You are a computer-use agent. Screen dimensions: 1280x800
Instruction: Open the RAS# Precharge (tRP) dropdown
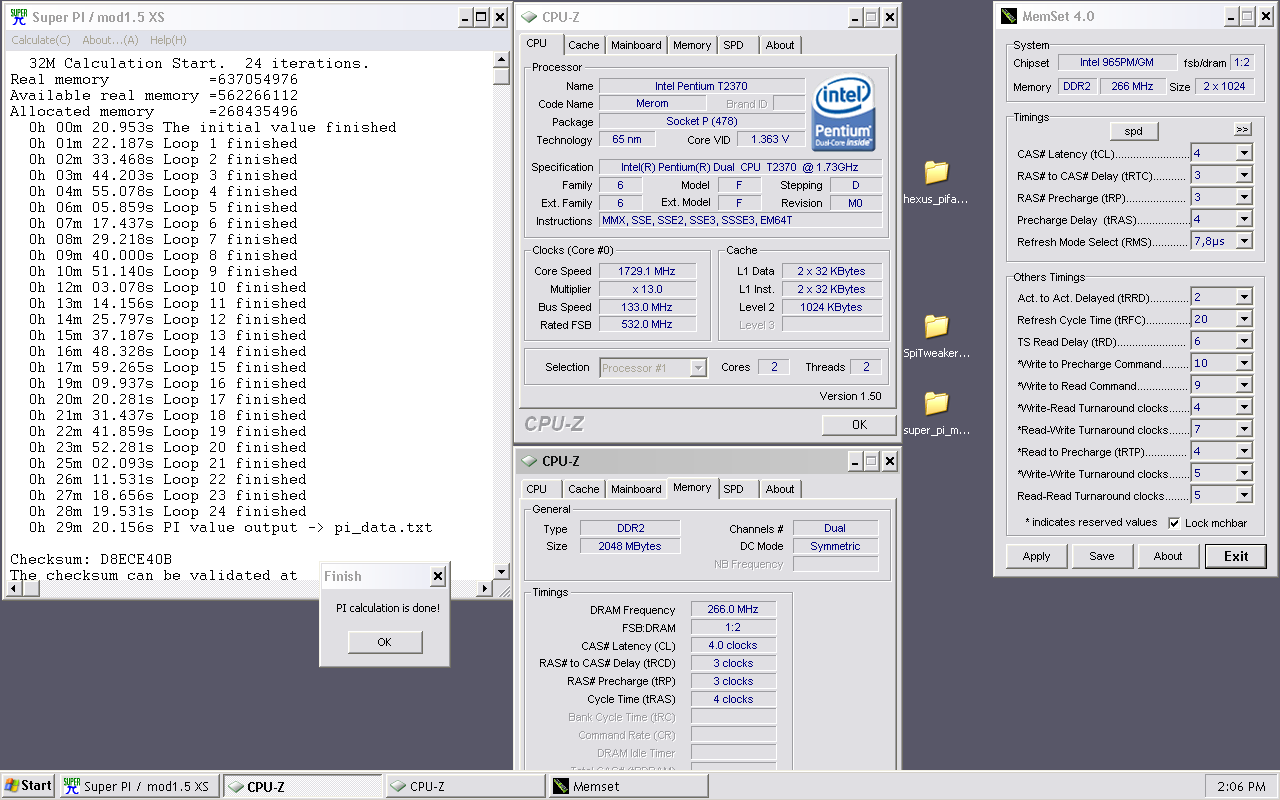1244,197
